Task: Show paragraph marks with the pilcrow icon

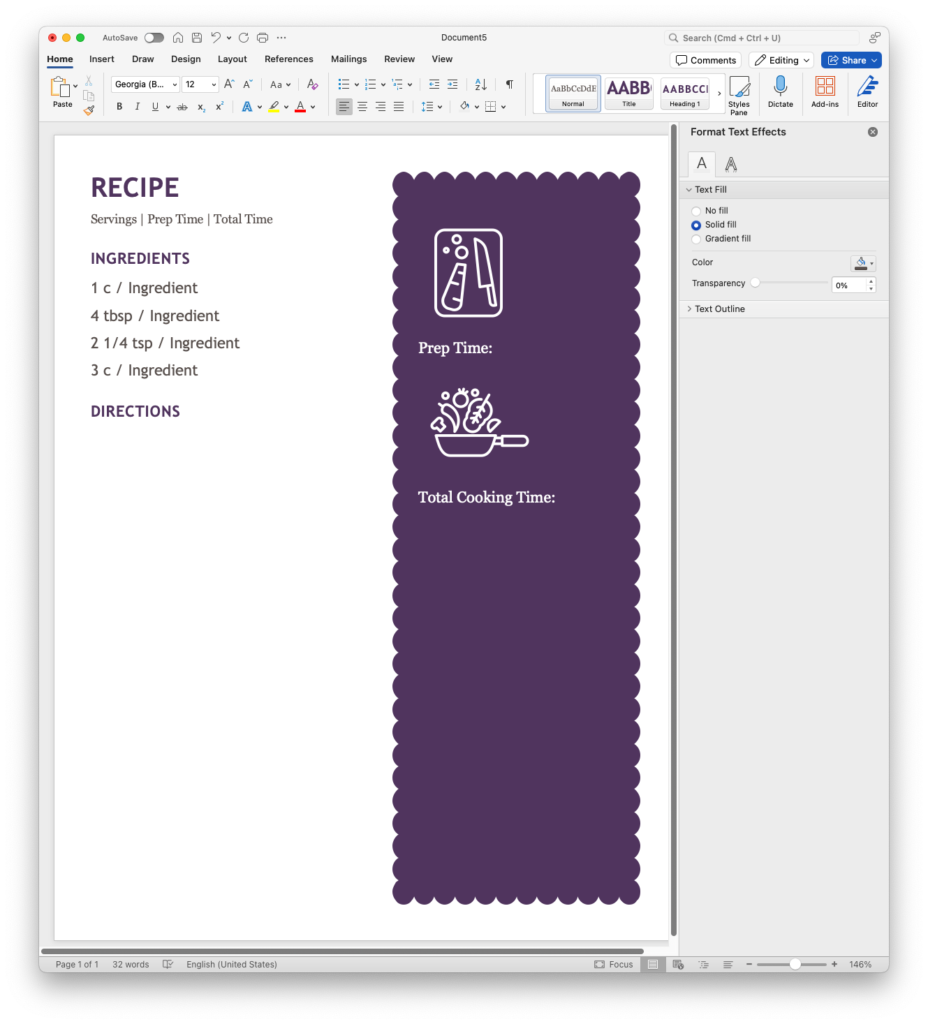Action: (509, 84)
